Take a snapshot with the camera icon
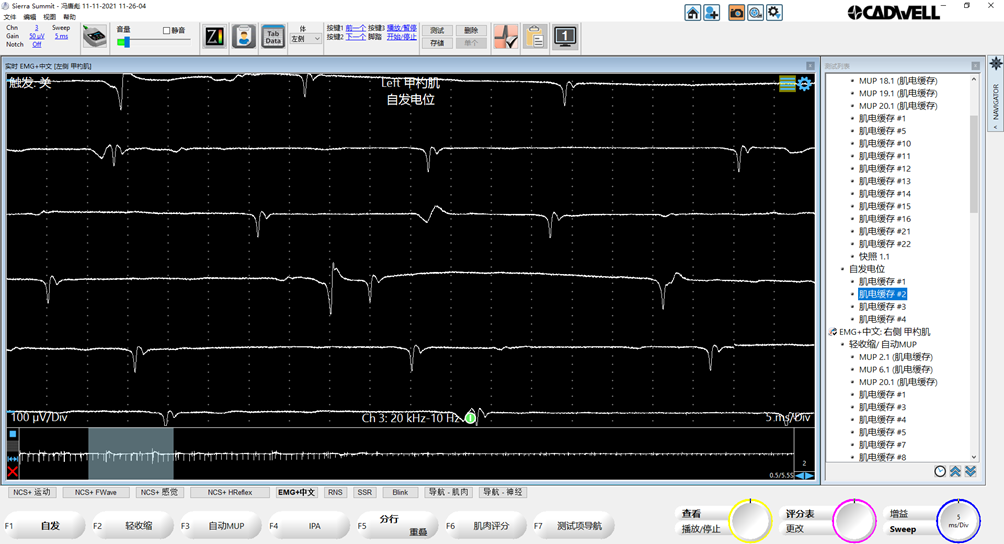The width and height of the screenshot is (1004, 544). click(x=736, y=12)
